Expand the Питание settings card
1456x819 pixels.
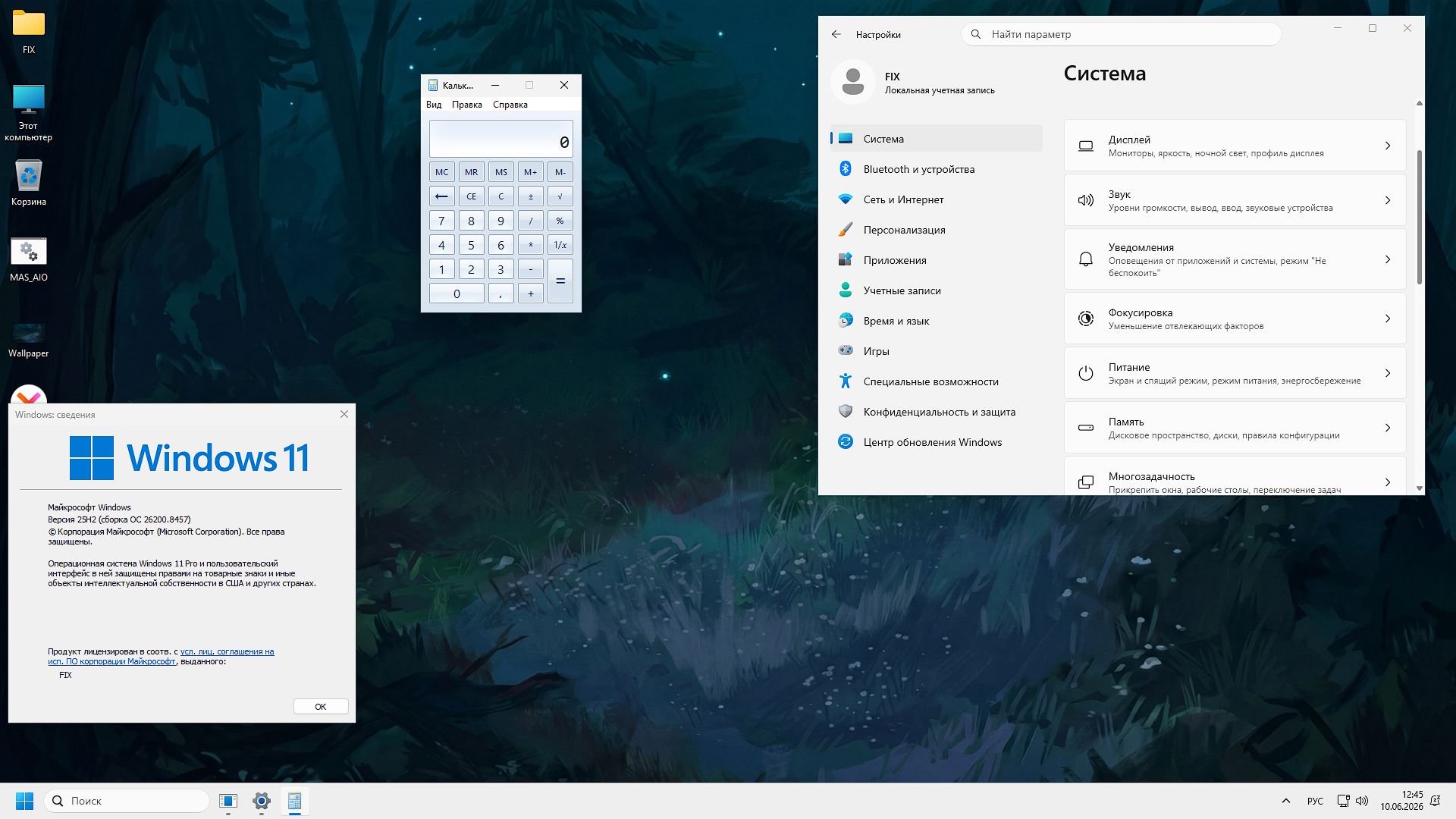[1235, 373]
